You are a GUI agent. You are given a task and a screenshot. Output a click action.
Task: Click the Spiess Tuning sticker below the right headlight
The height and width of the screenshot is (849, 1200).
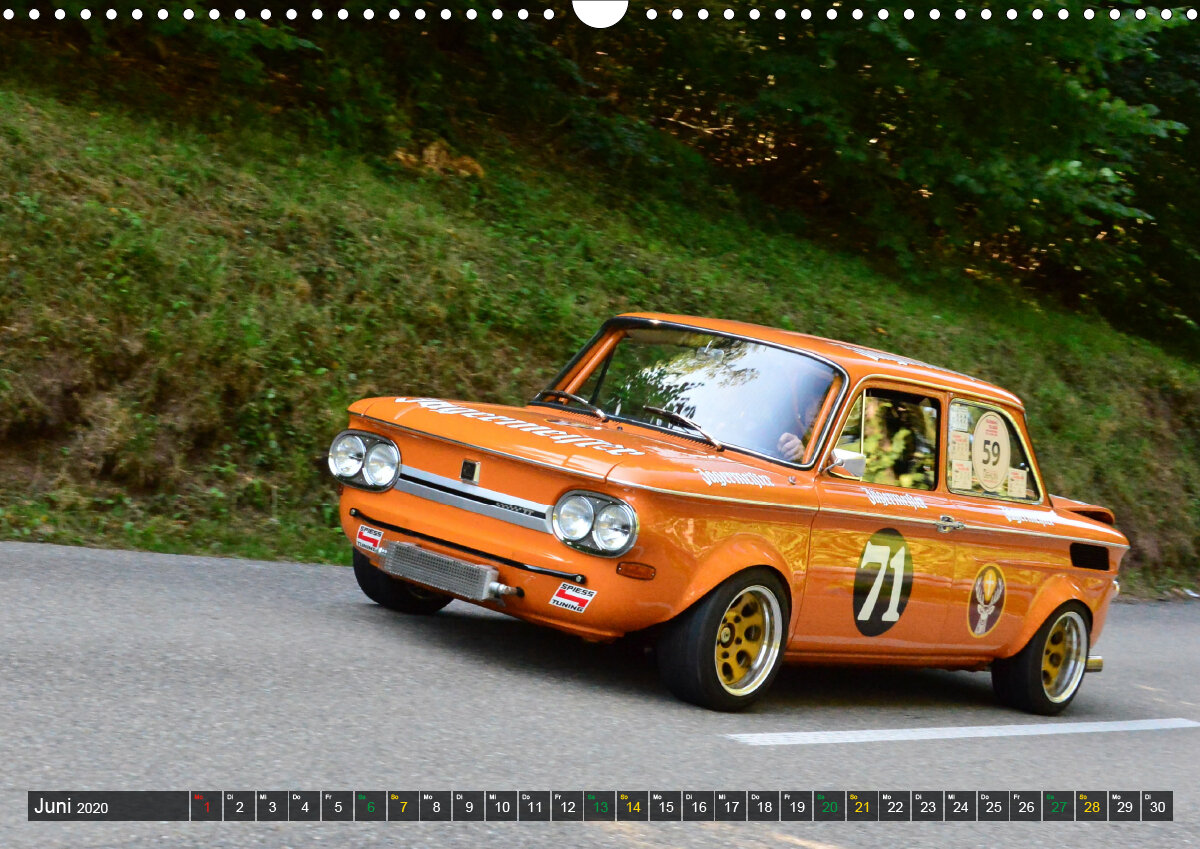(572, 597)
